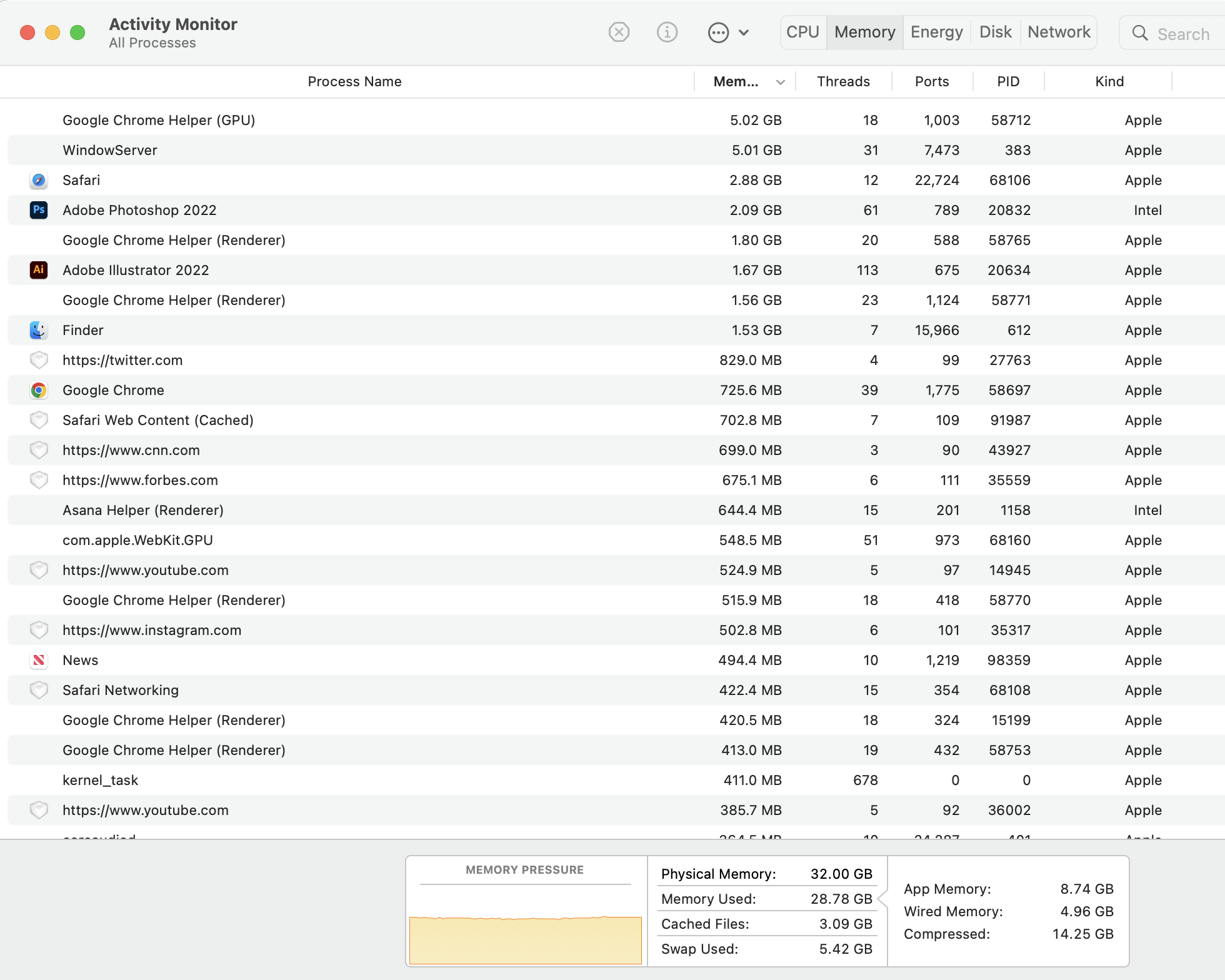Click the stop process (X) toolbar icon
Screen dimensions: 1225x980
click(x=619, y=32)
